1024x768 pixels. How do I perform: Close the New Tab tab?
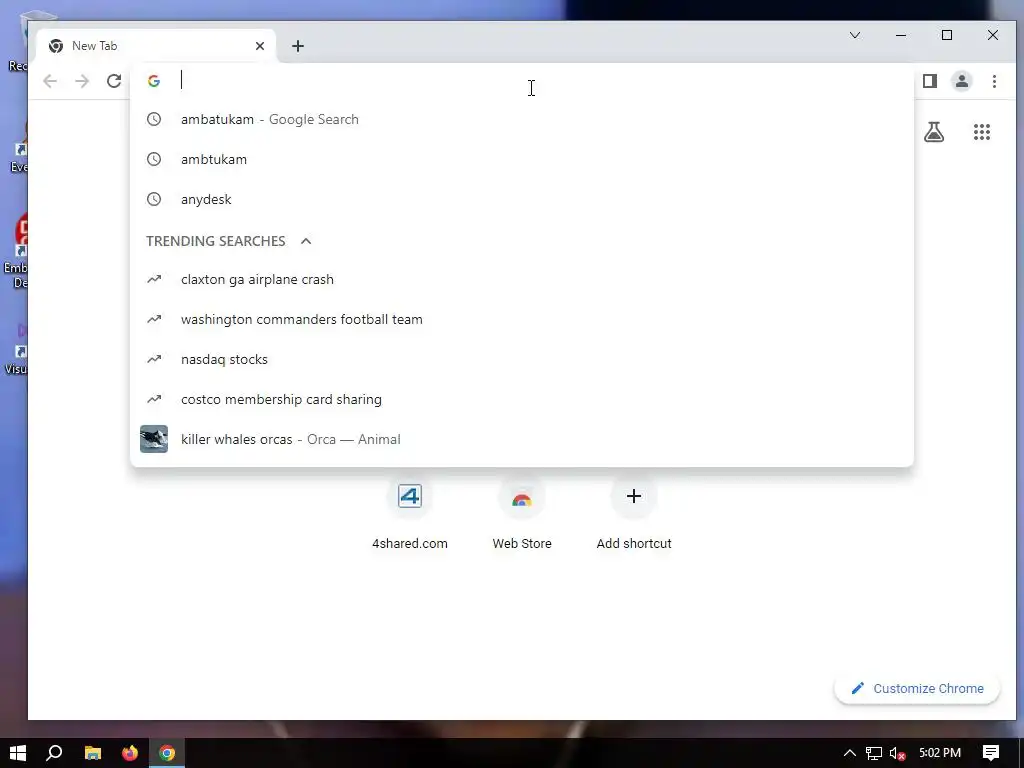pos(260,46)
